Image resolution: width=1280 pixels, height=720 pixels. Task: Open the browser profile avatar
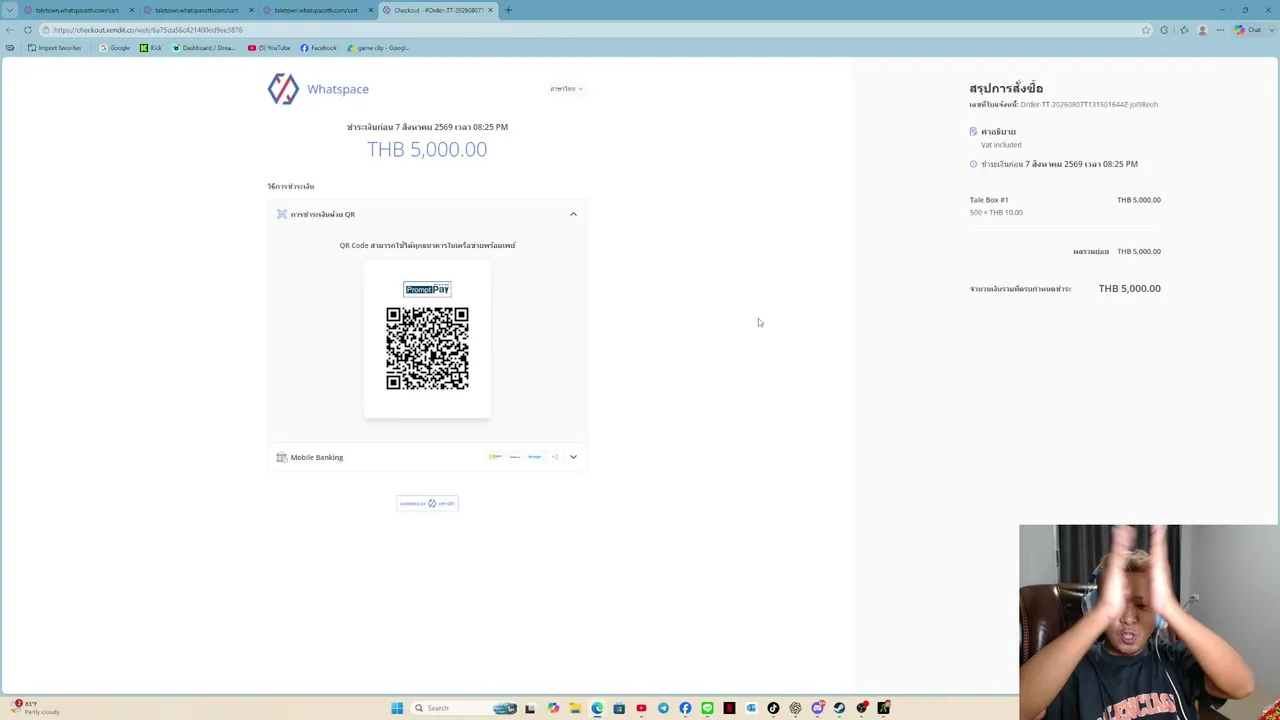point(1202,30)
